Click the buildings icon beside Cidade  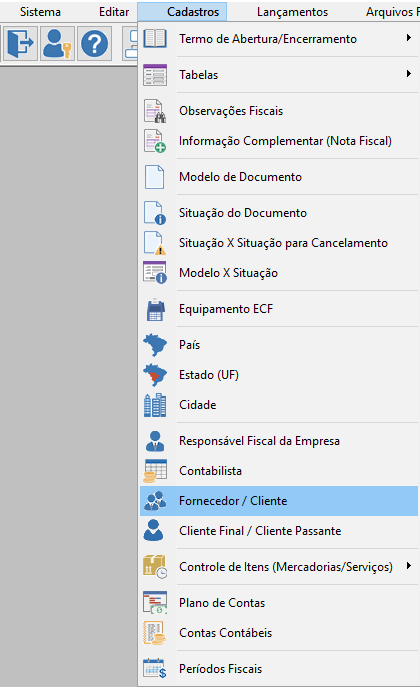pyautogui.click(x=155, y=405)
